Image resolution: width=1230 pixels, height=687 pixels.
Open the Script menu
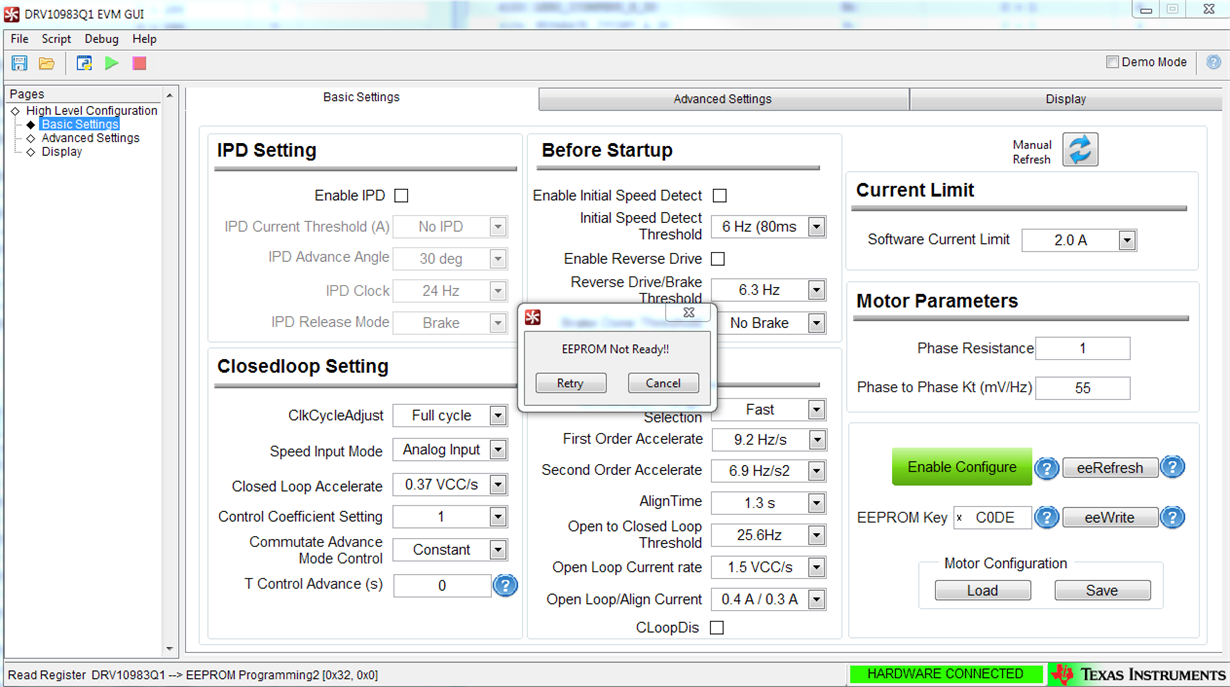tap(56, 39)
